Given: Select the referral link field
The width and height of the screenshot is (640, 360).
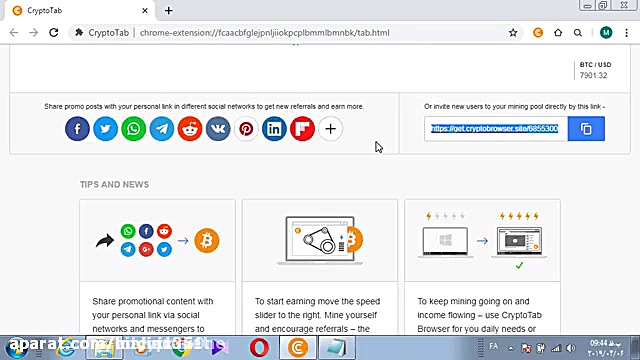Looking at the screenshot, I should point(496,129).
